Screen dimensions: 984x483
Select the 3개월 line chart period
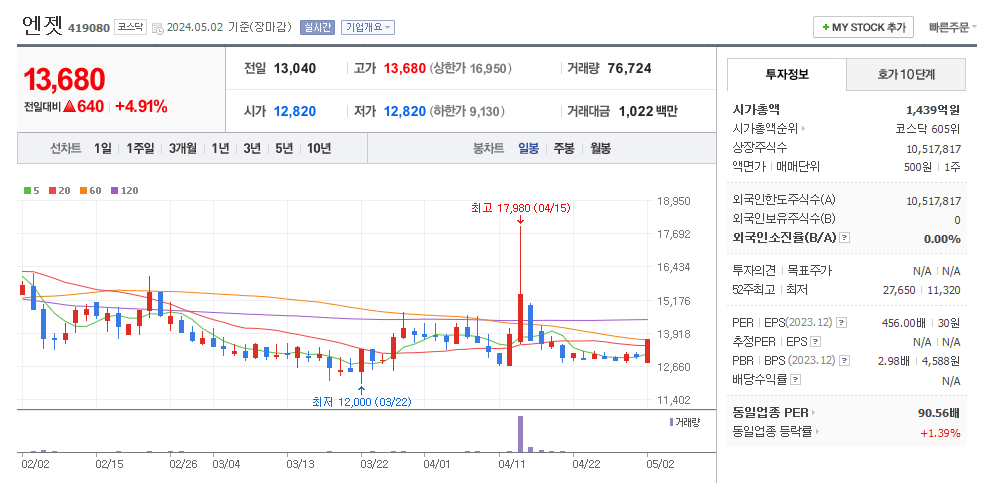pos(183,149)
